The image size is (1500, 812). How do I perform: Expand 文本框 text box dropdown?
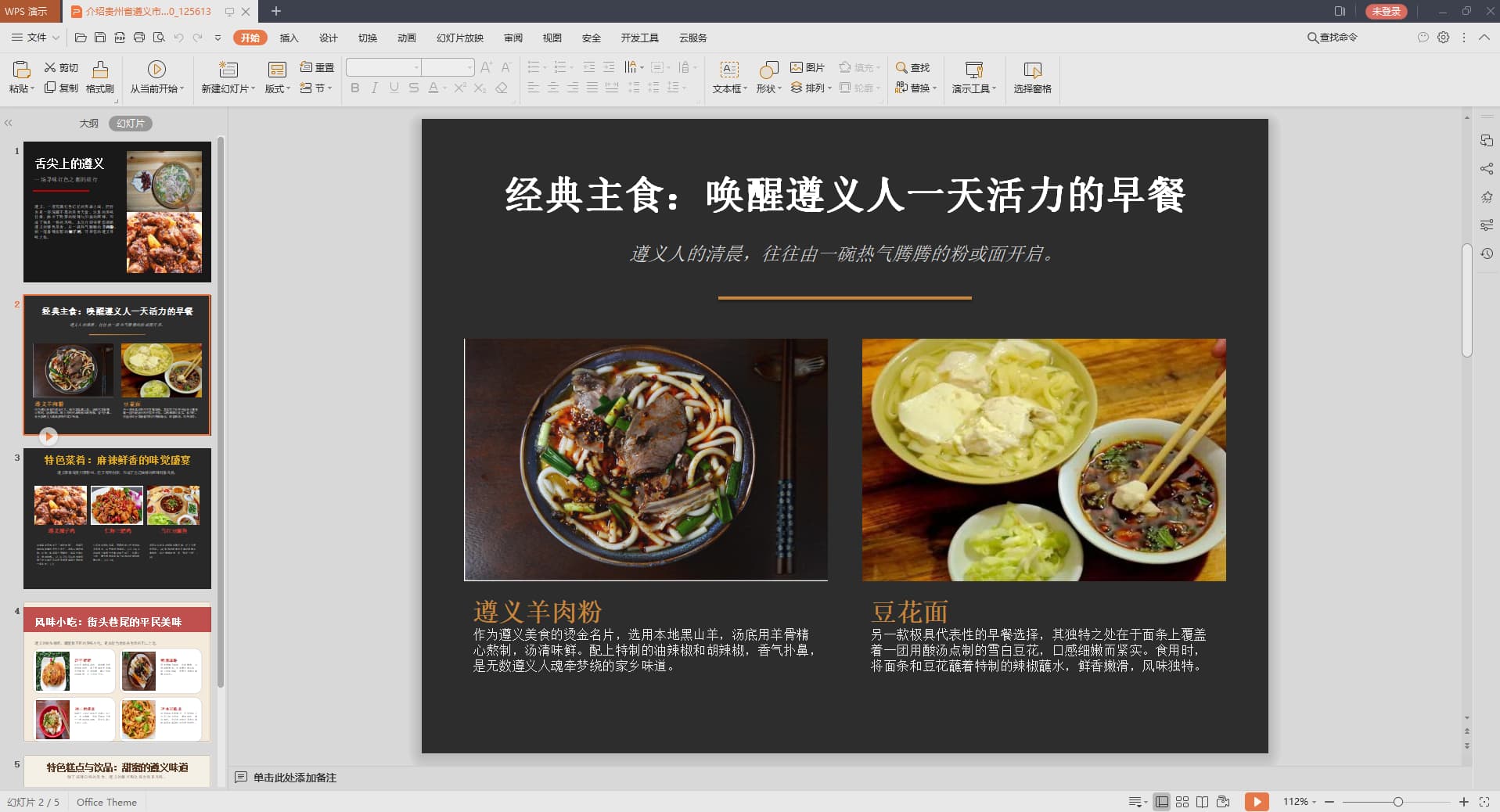tap(730, 88)
